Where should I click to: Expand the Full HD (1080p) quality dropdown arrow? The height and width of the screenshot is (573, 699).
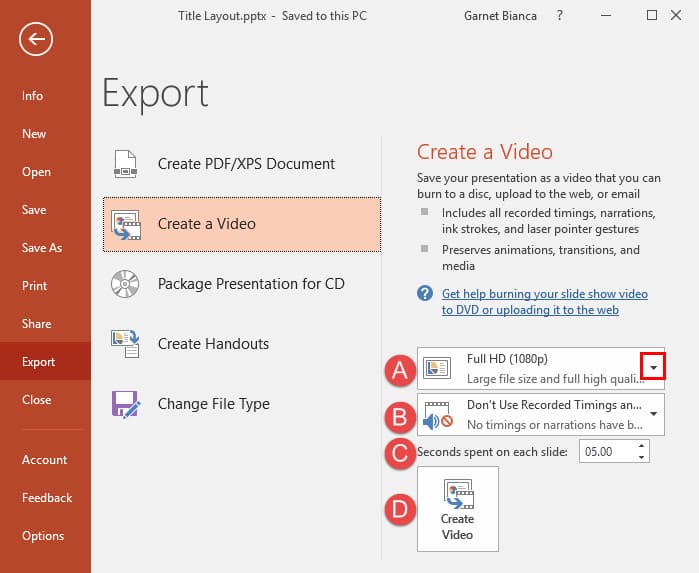653,368
